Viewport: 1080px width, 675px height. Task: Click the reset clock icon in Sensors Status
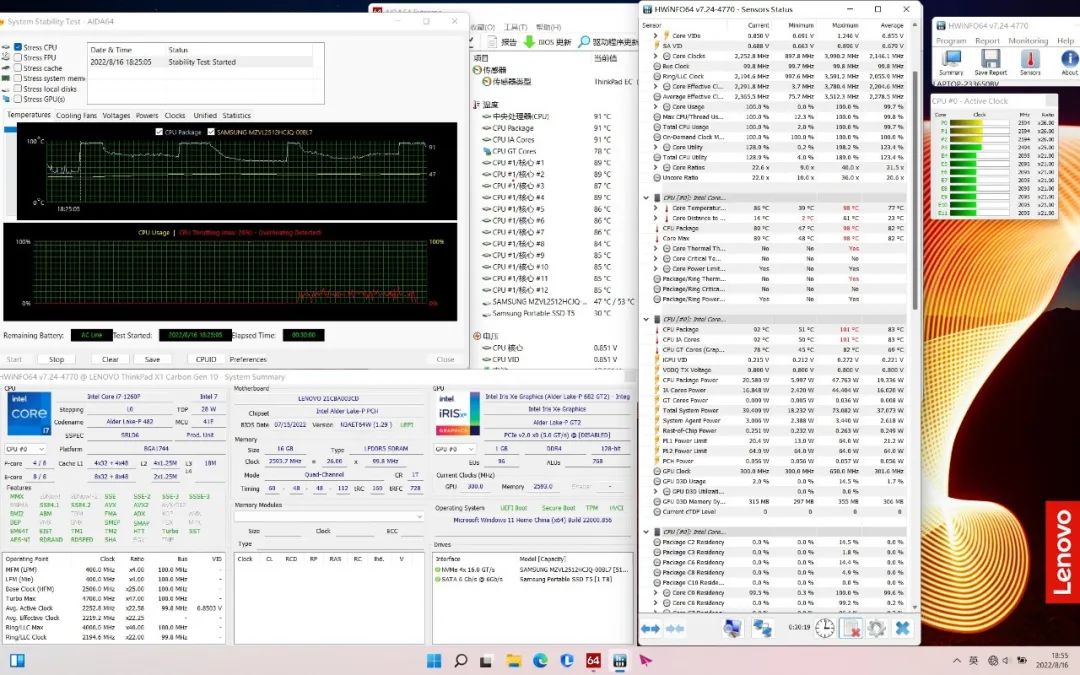[x=825, y=628]
